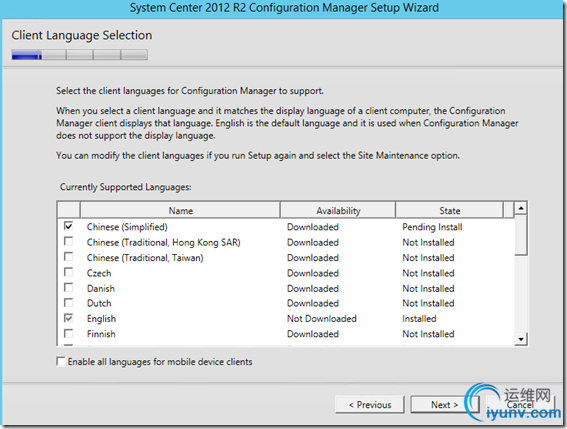Click the wizard progress bar

pos(80,55)
